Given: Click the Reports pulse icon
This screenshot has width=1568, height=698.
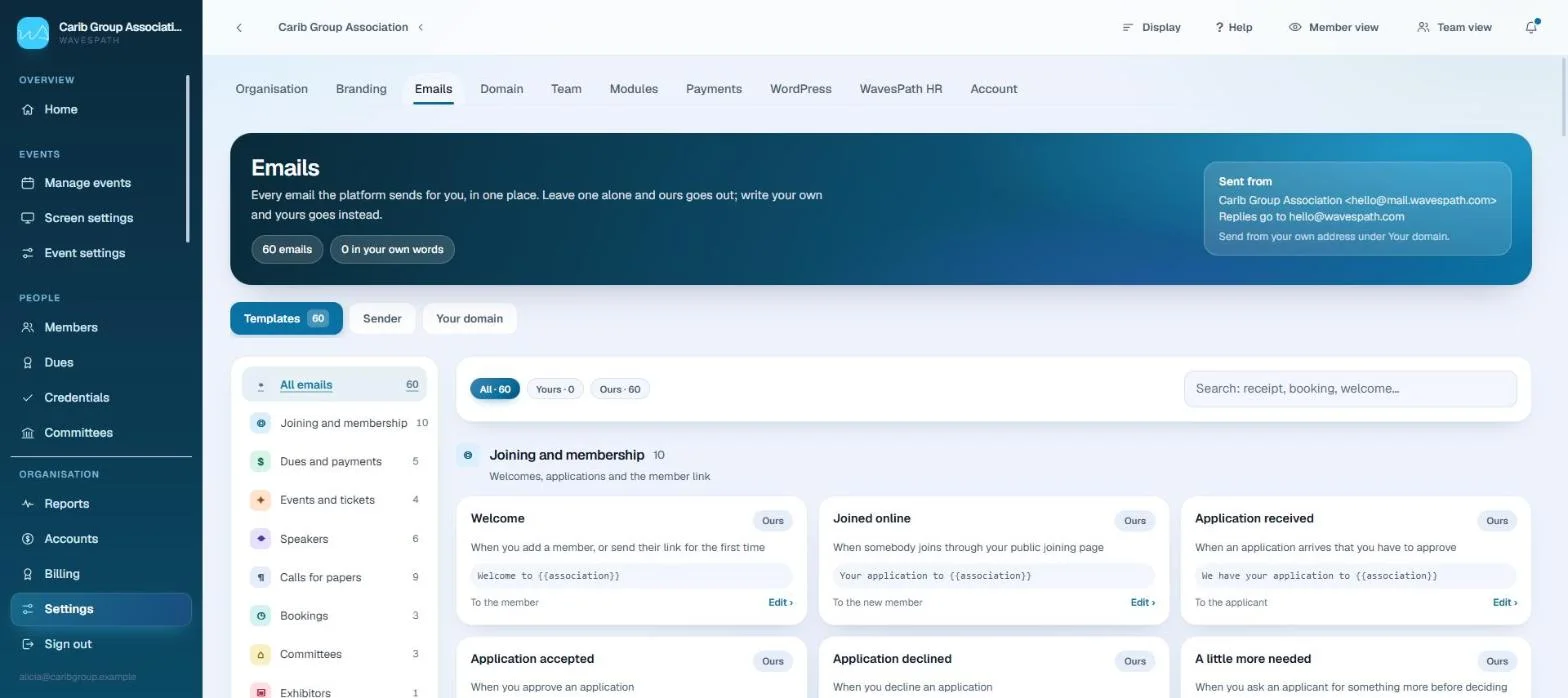Looking at the screenshot, I should (28, 504).
